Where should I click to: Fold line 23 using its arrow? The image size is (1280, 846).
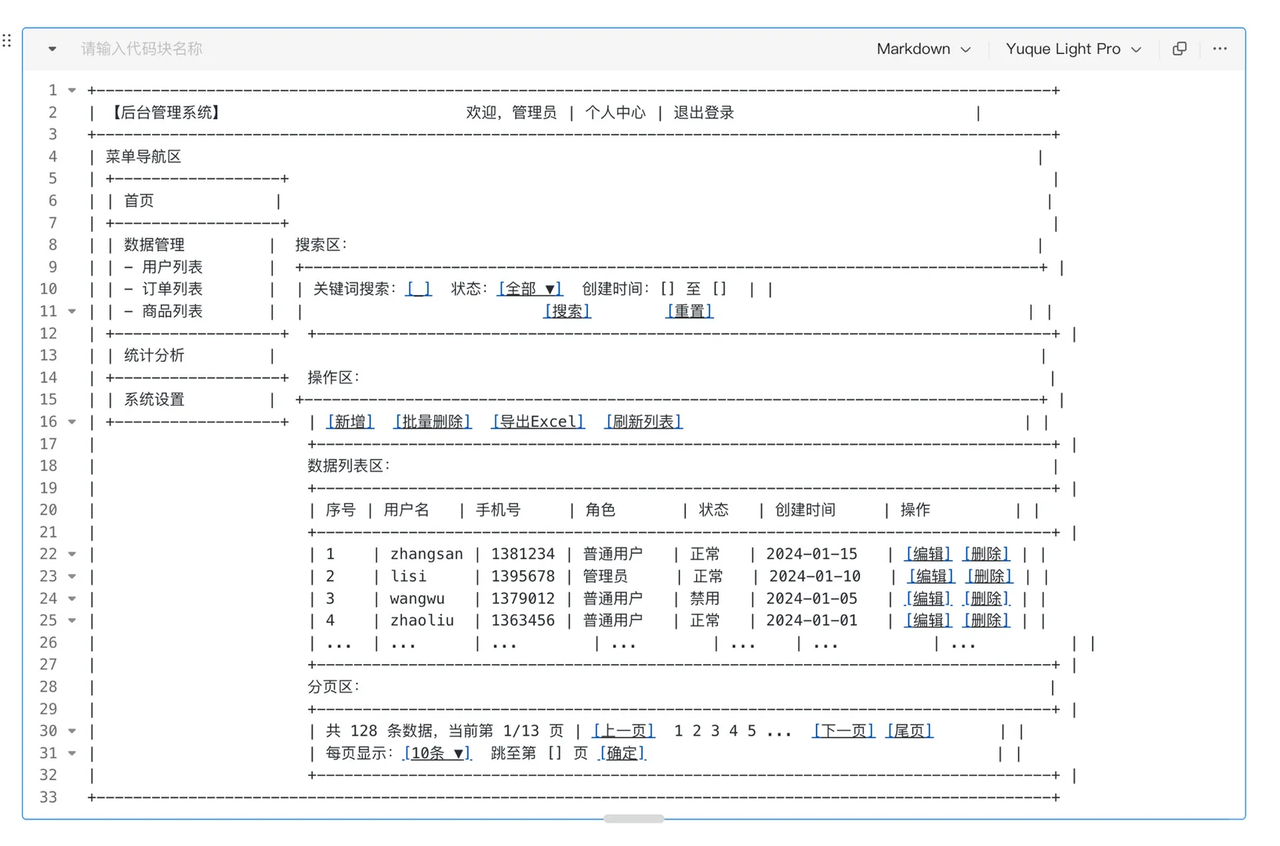click(x=72, y=576)
